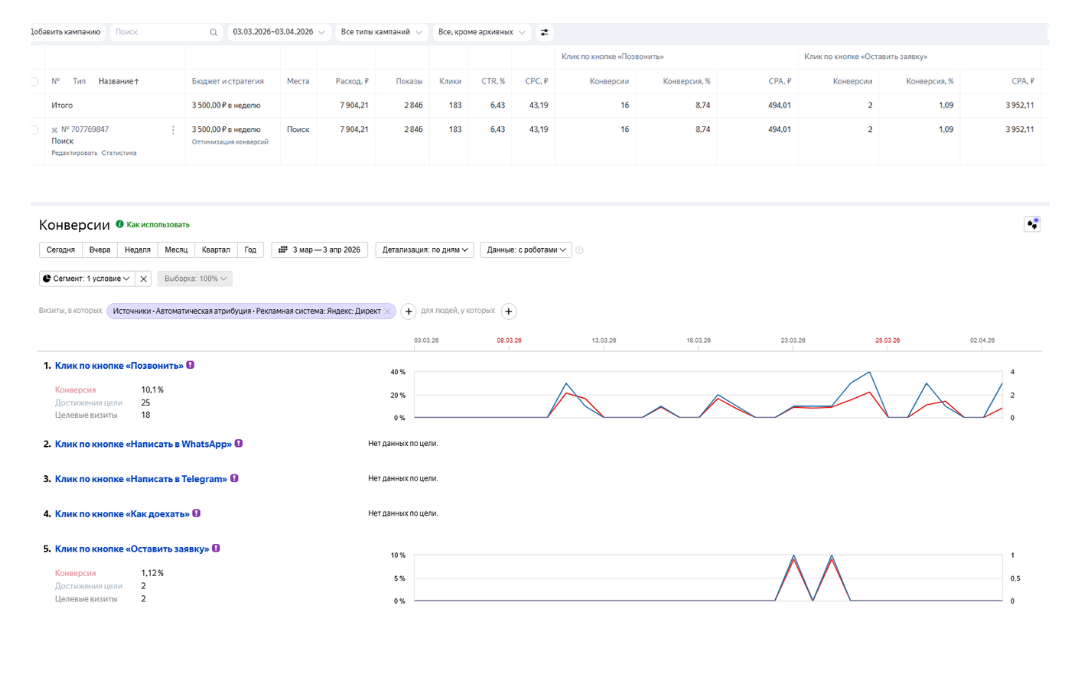Click the column settings icon beside the archive filter
The image size is (1080, 676).
pyautogui.click(x=545, y=32)
